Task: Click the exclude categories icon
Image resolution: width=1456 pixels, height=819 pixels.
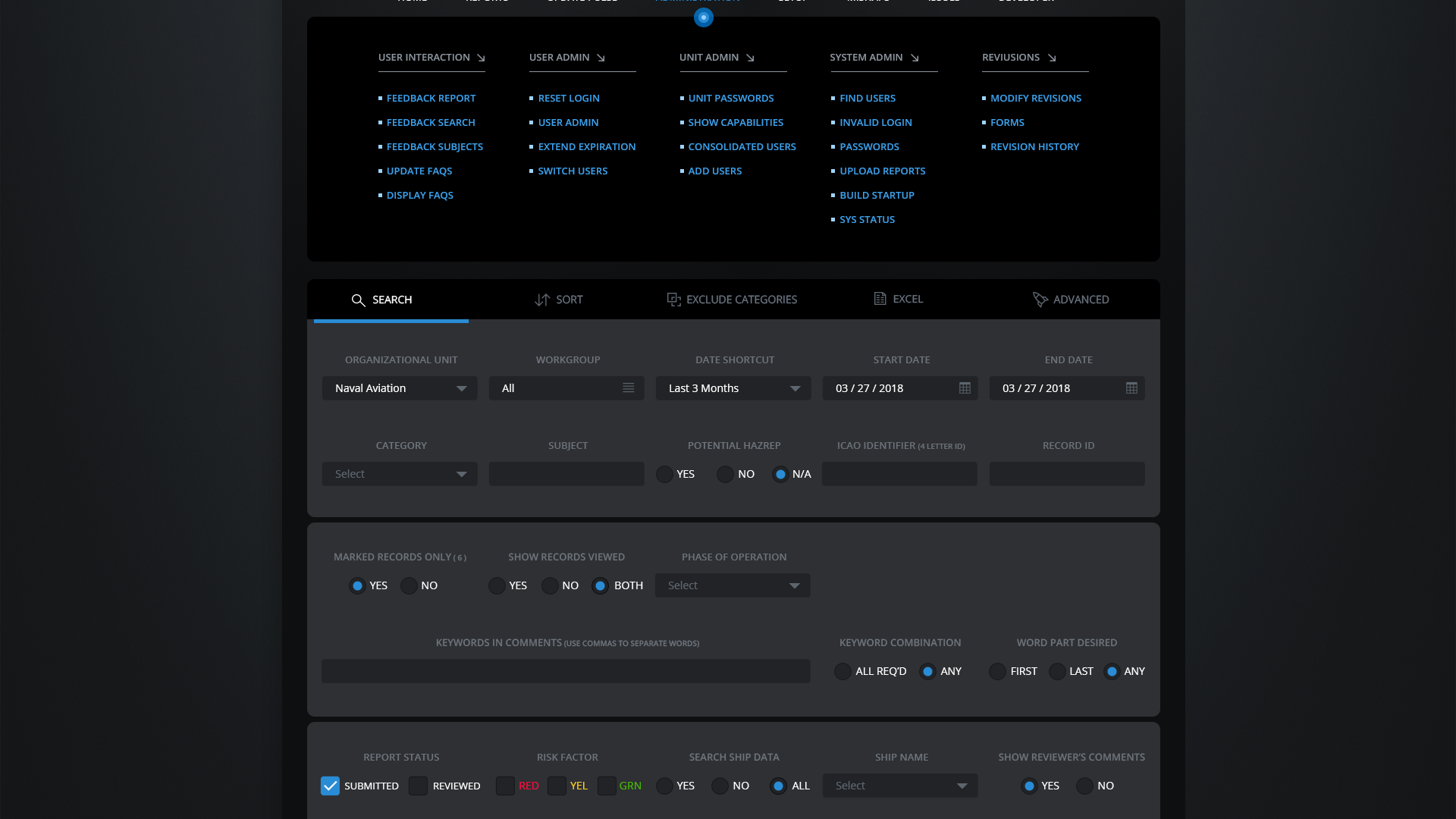Action: coord(673,300)
